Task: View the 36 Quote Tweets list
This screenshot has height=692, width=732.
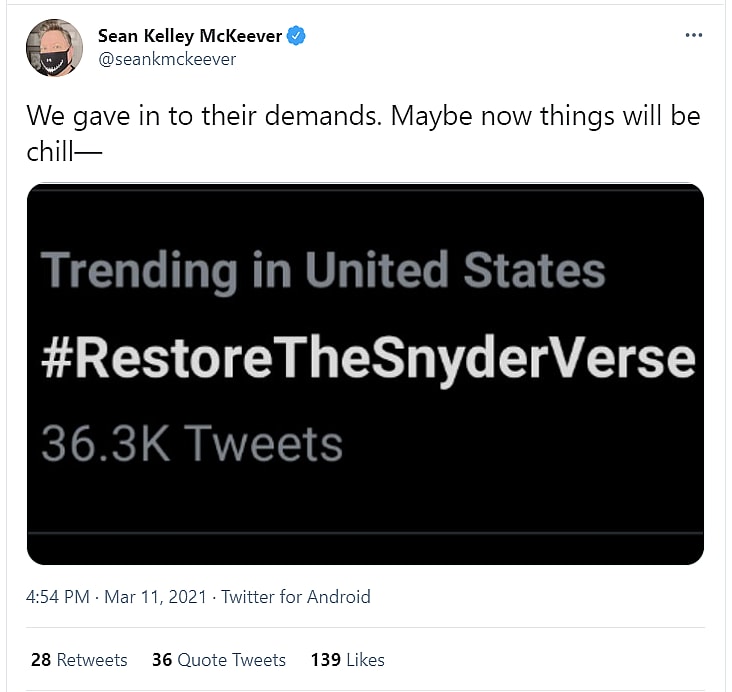Action: [219, 660]
